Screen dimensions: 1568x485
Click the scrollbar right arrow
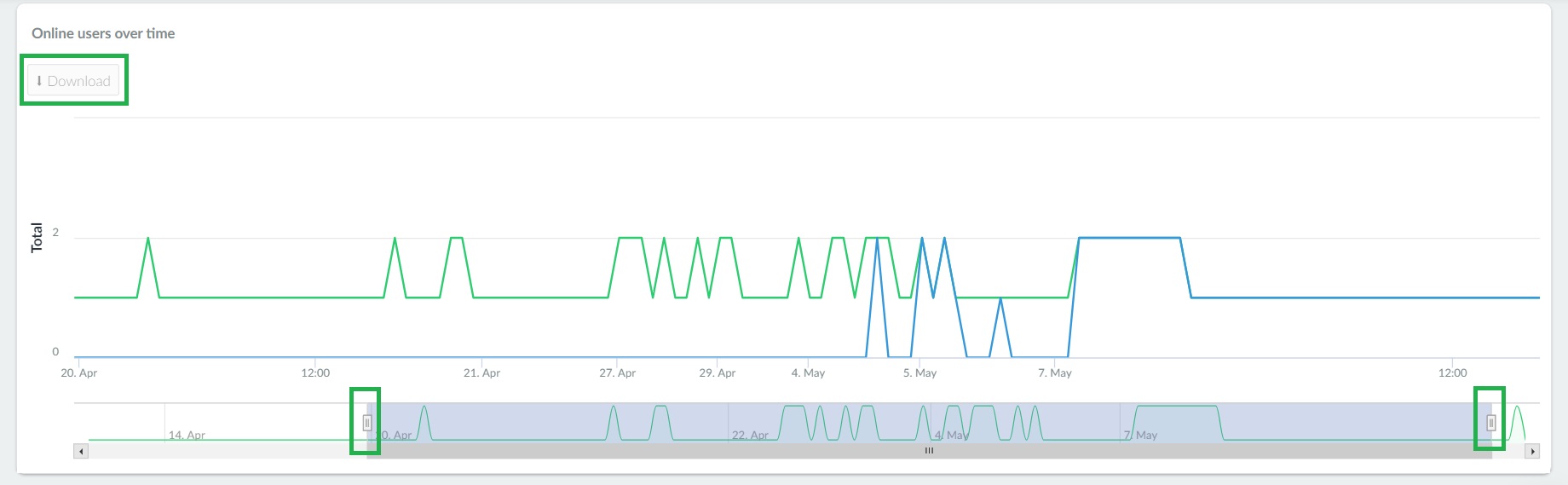click(1532, 451)
